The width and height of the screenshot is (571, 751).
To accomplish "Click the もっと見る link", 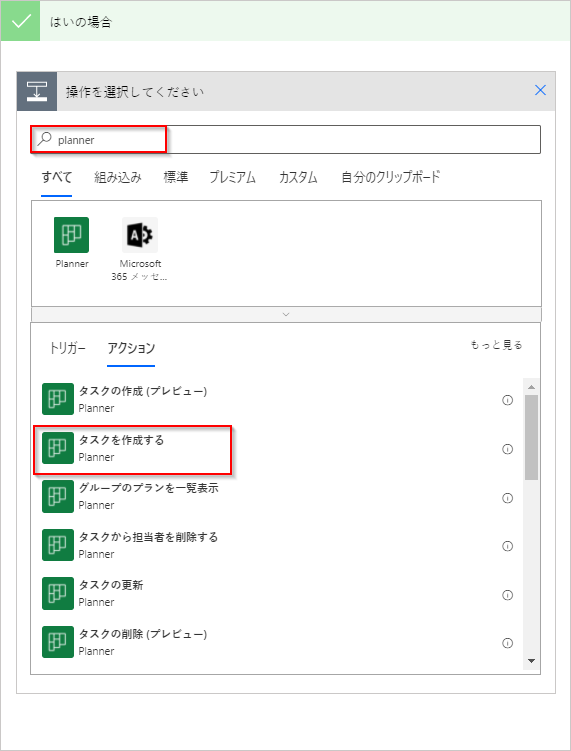I will 496,345.
